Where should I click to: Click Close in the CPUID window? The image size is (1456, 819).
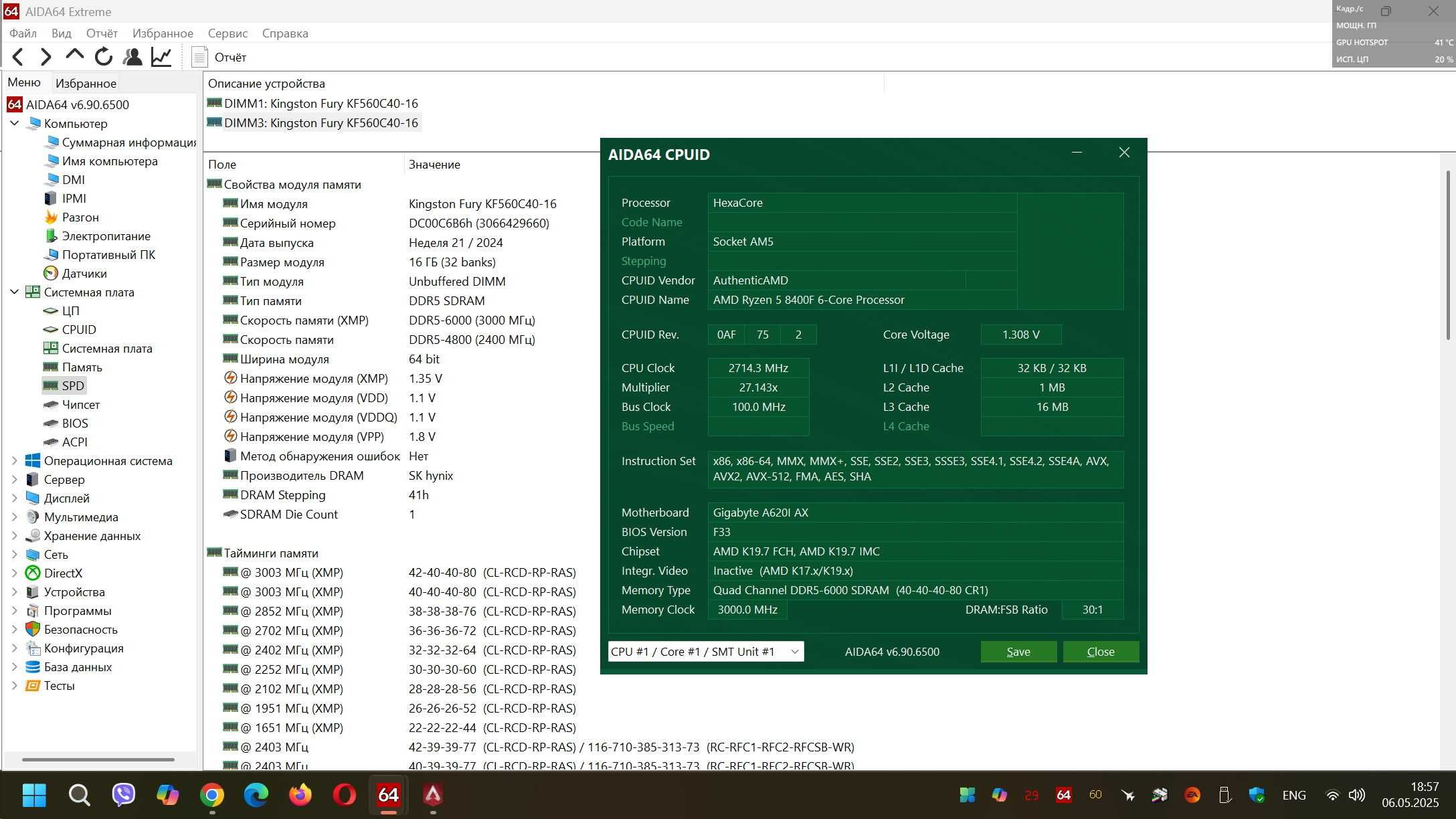pyautogui.click(x=1101, y=651)
